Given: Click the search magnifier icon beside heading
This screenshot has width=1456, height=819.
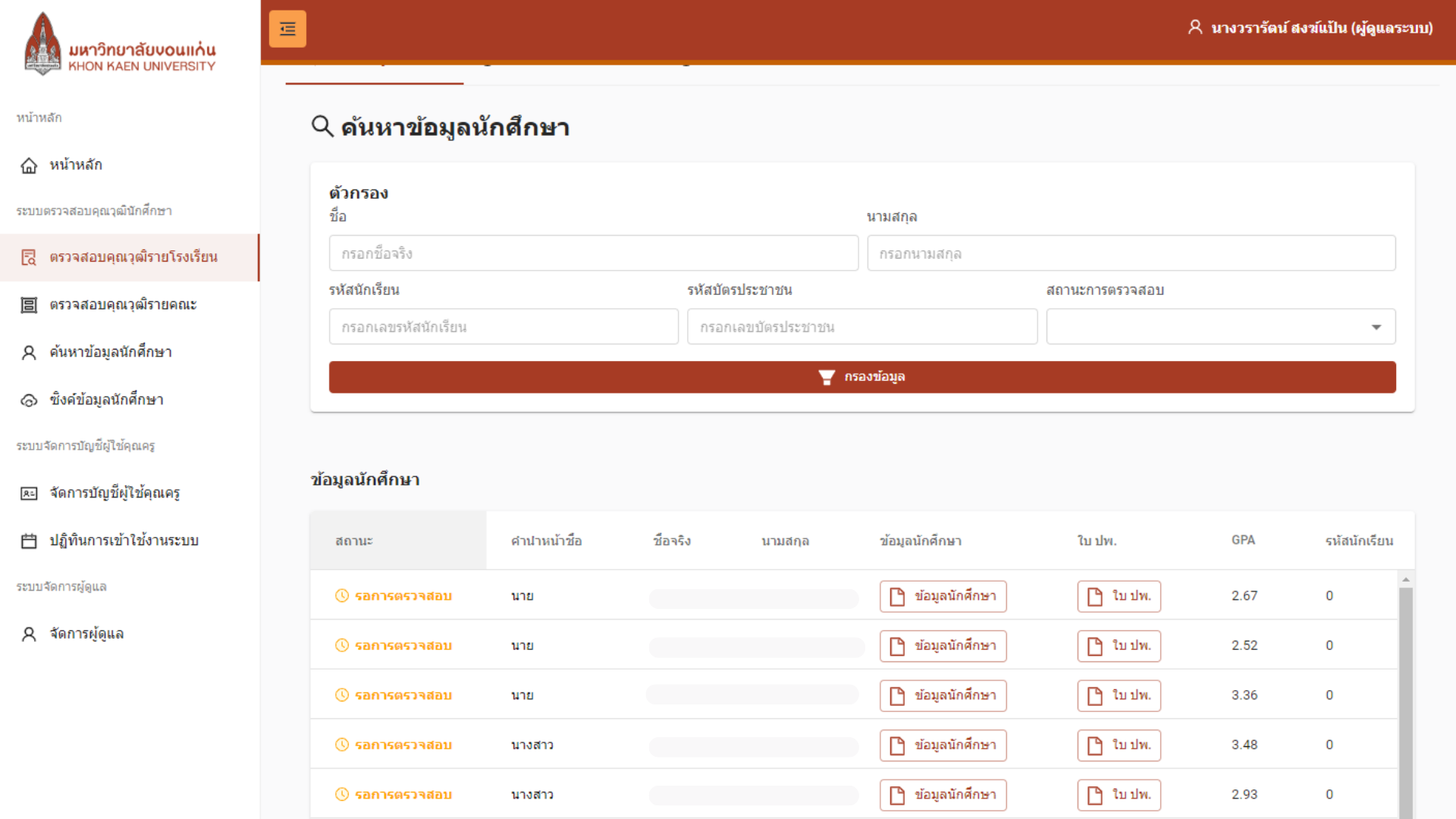Looking at the screenshot, I should [x=322, y=126].
